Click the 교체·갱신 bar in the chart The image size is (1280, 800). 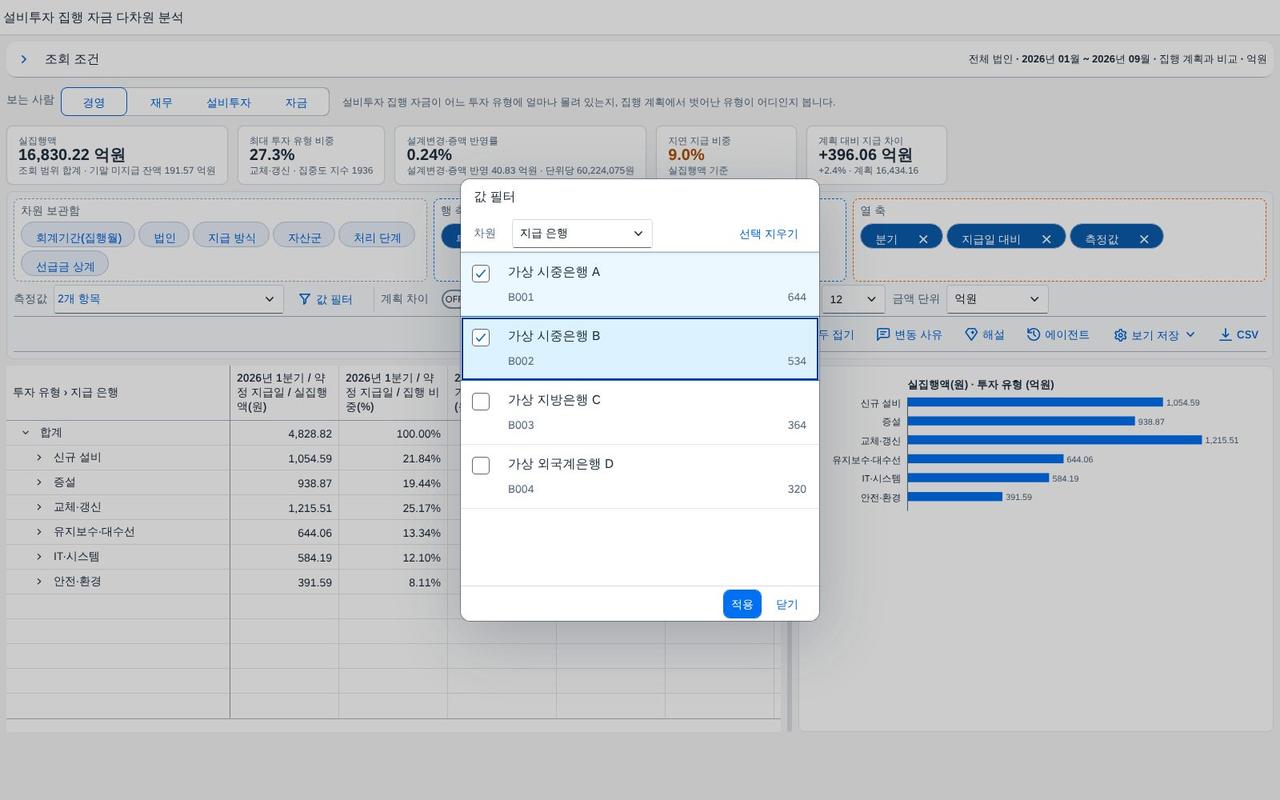(x=1055, y=440)
